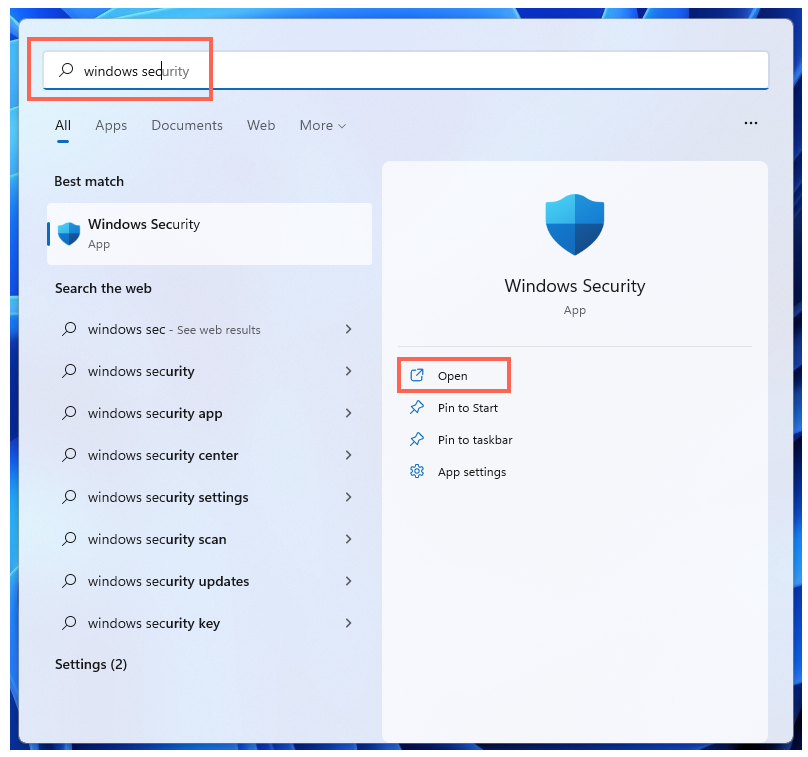The width and height of the screenshot is (808, 757).
Task: Click the 'windows sec - See web results' suggestion text
Action: (x=174, y=329)
